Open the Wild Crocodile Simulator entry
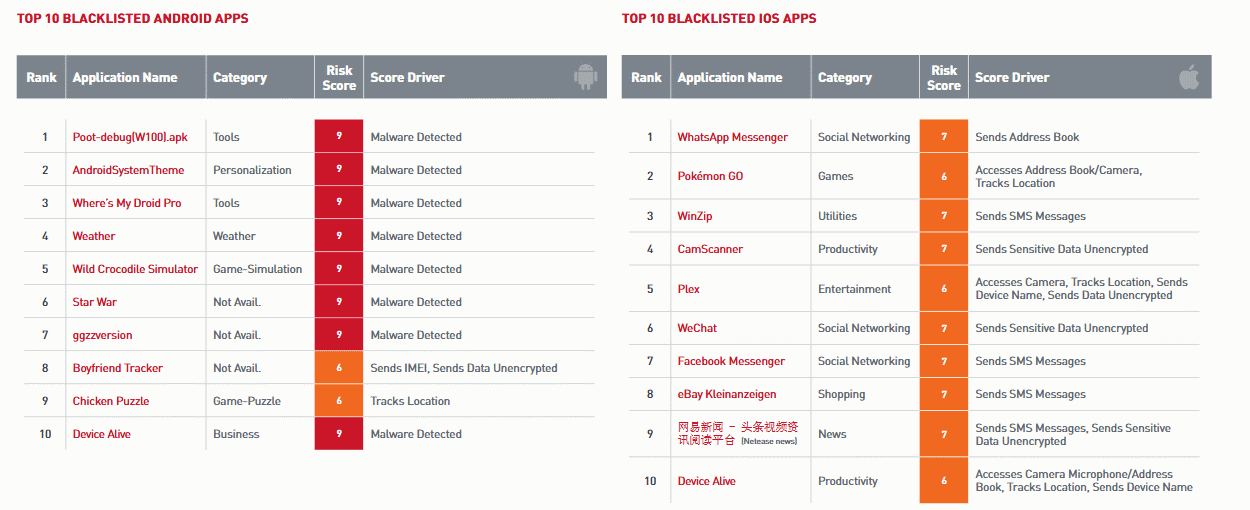1250x510 pixels. click(135, 269)
